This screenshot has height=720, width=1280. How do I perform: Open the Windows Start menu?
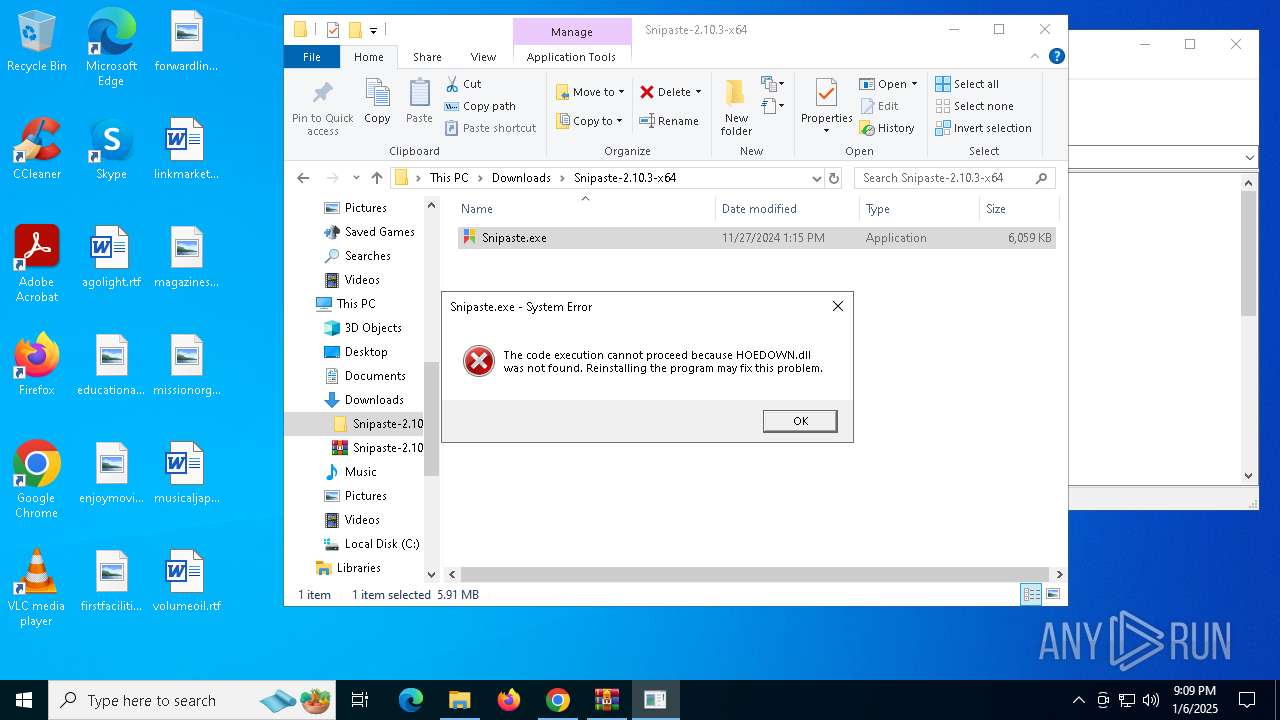click(24, 700)
